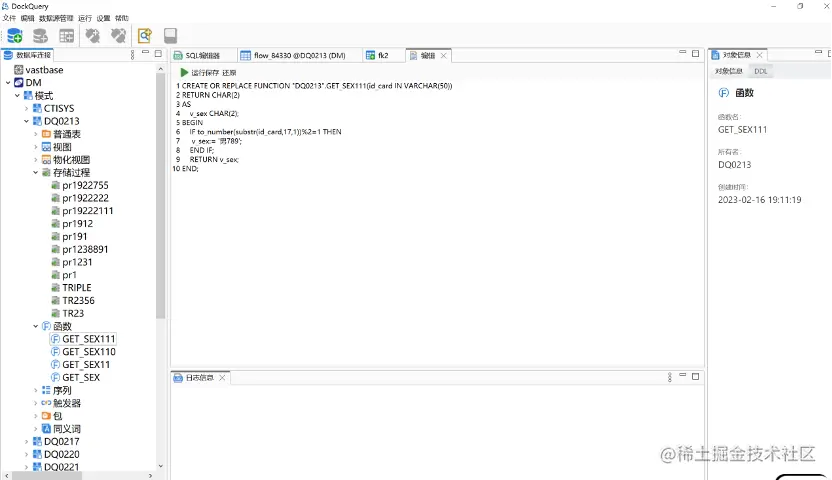Maximize the 数据库连接 panel
This screenshot has width=832, height=480.
(158, 53)
